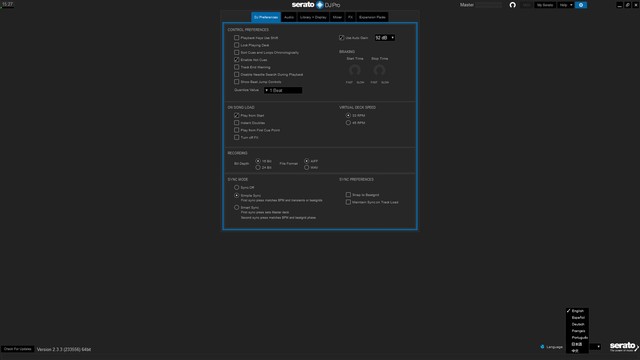The width and height of the screenshot is (640, 360).
Task: Enable Turn off FX checkbox
Action: click(x=236, y=138)
